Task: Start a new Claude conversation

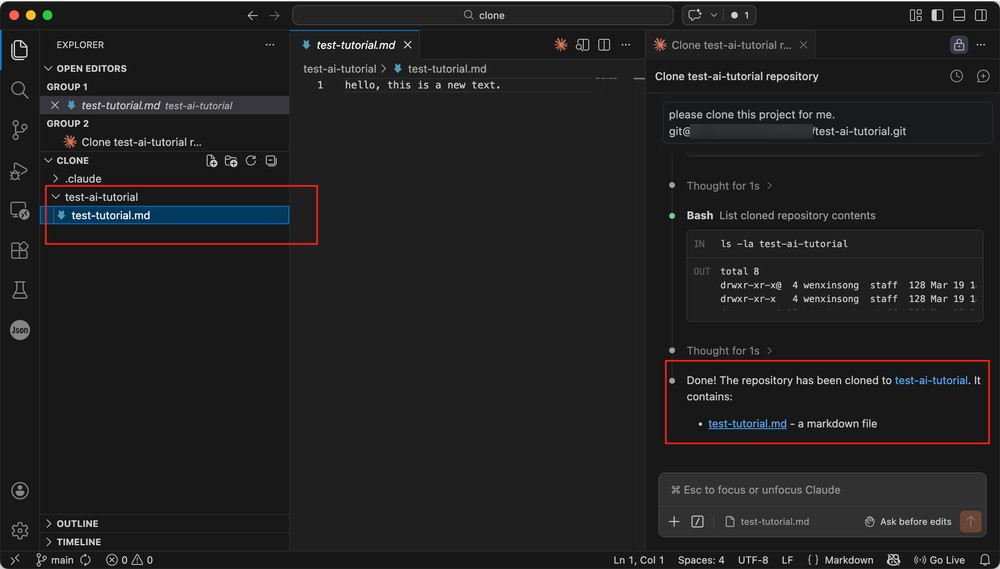Action: pyautogui.click(x=983, y=76)
